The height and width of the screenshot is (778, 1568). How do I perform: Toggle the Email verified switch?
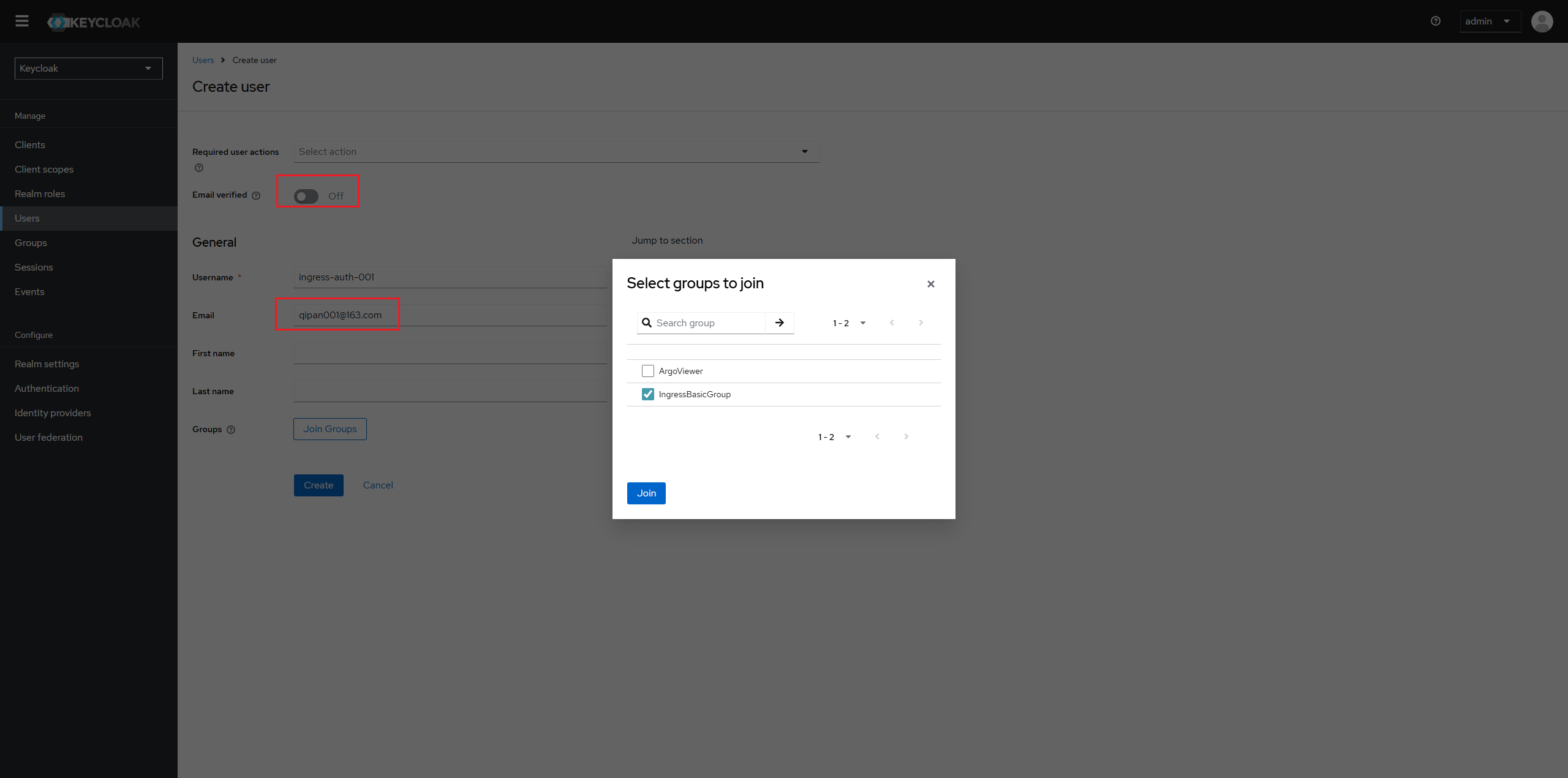coord(306,196)
